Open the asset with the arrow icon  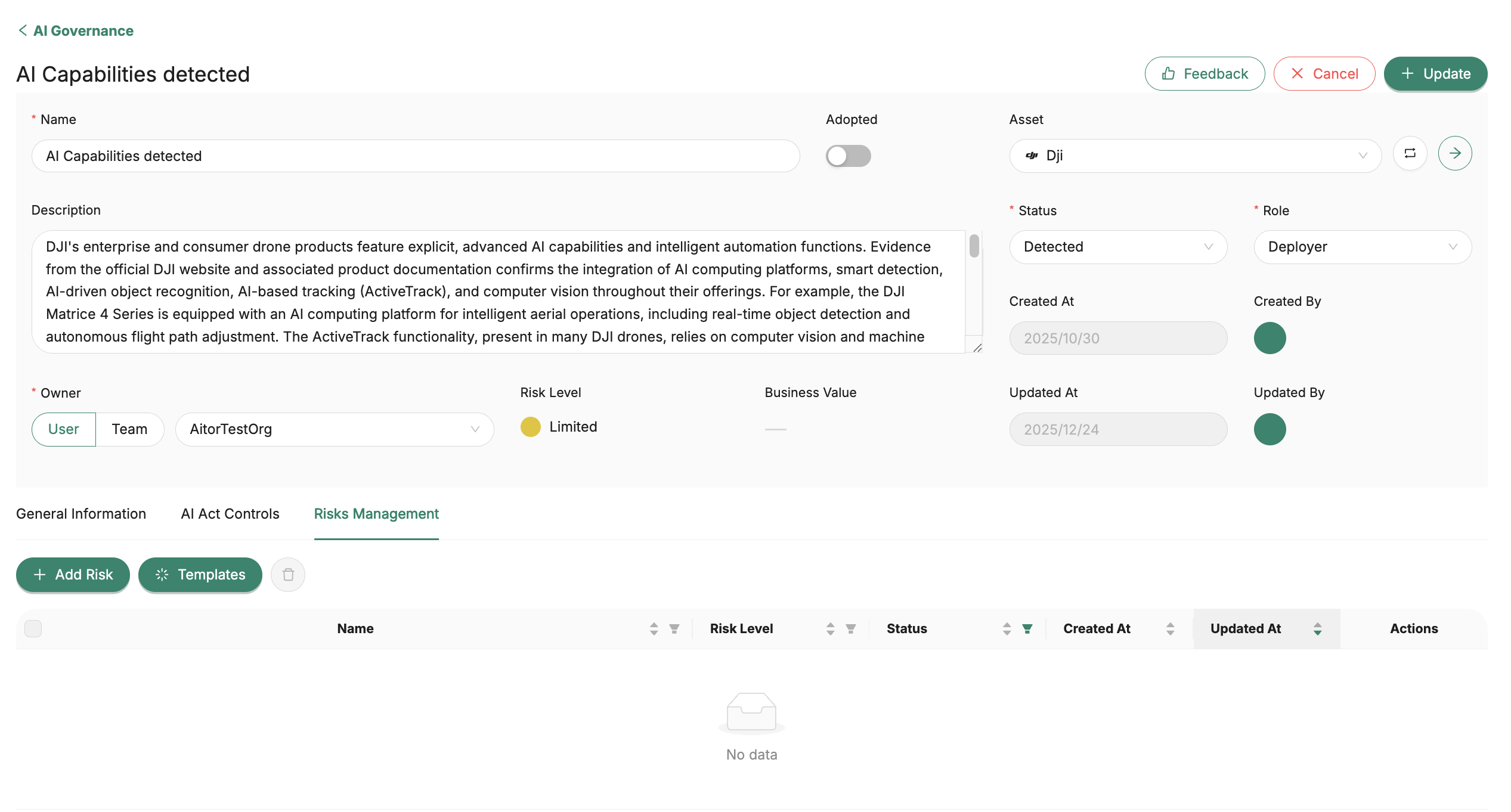1454,154
